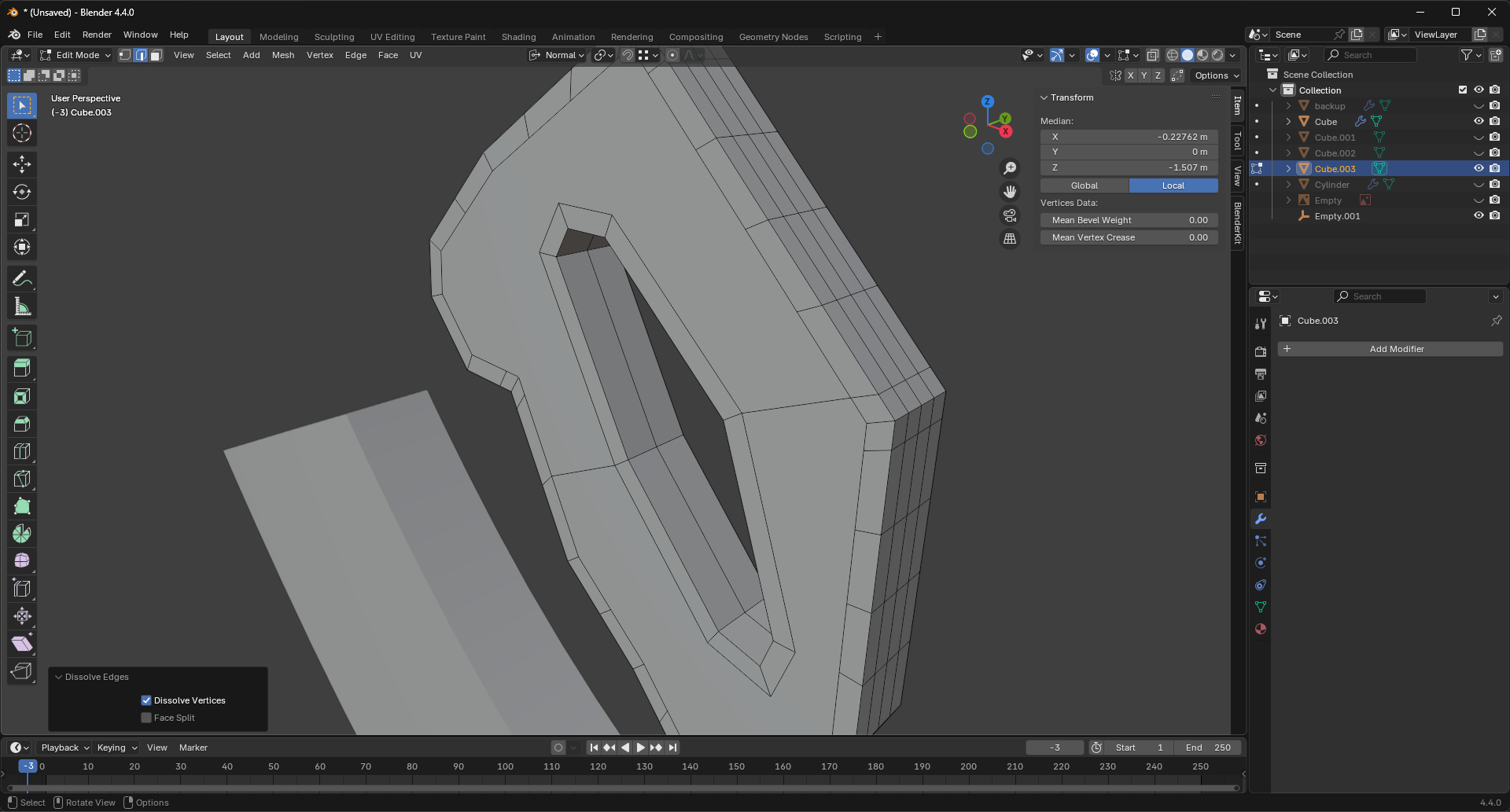Choose the Extrude Region tool
Image resolution: width=1510 pixels, height=812 pixels.
[x=22, y=369]
